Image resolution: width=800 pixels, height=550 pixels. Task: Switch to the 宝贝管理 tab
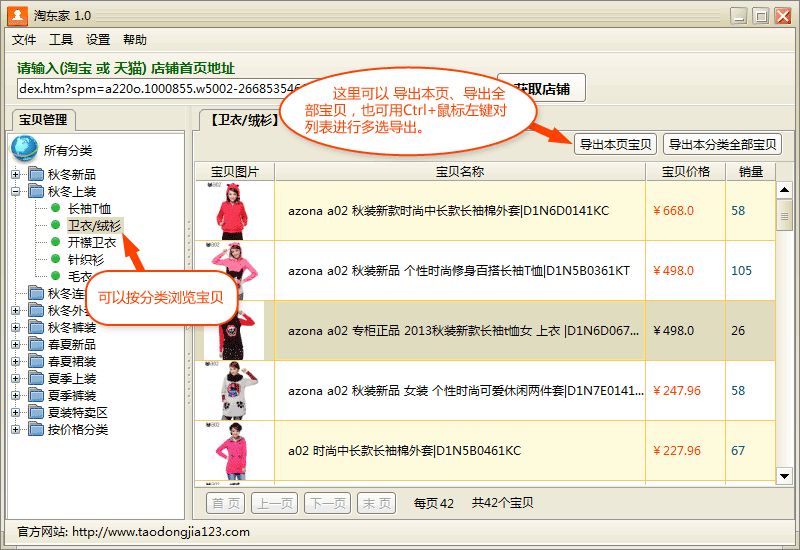(x=43, y=120)
